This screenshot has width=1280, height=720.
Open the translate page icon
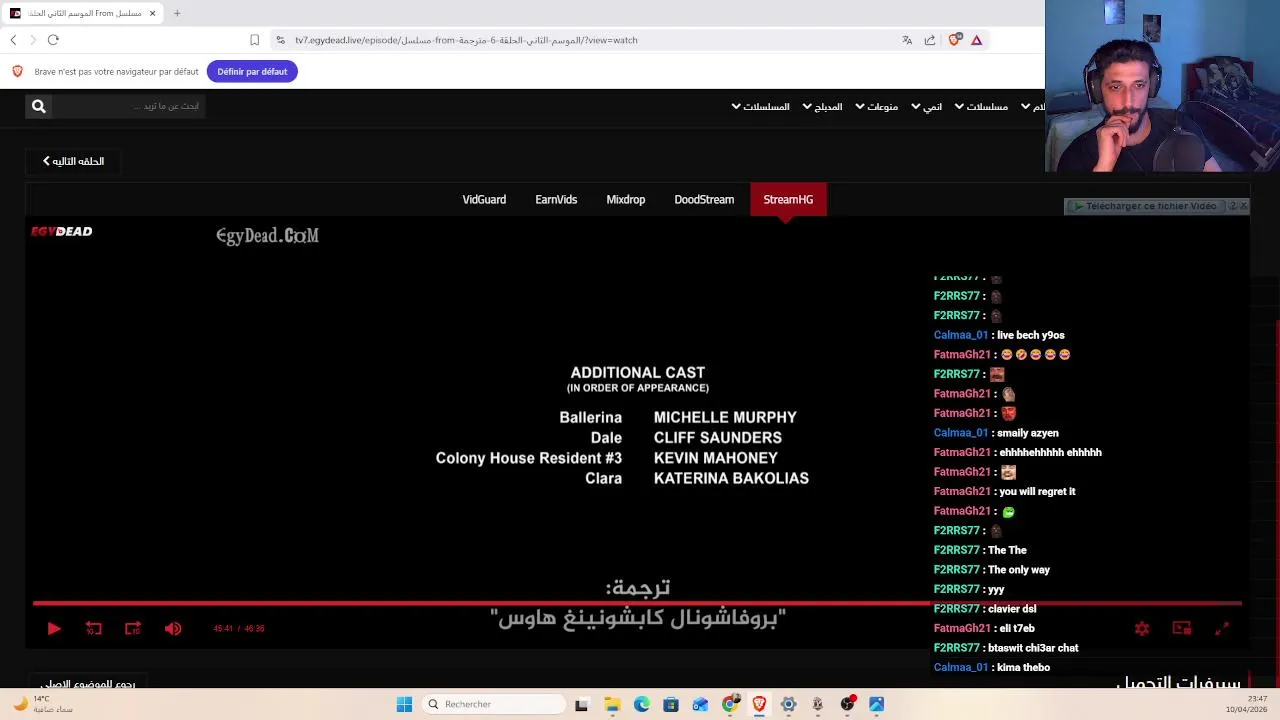(907, 40)
